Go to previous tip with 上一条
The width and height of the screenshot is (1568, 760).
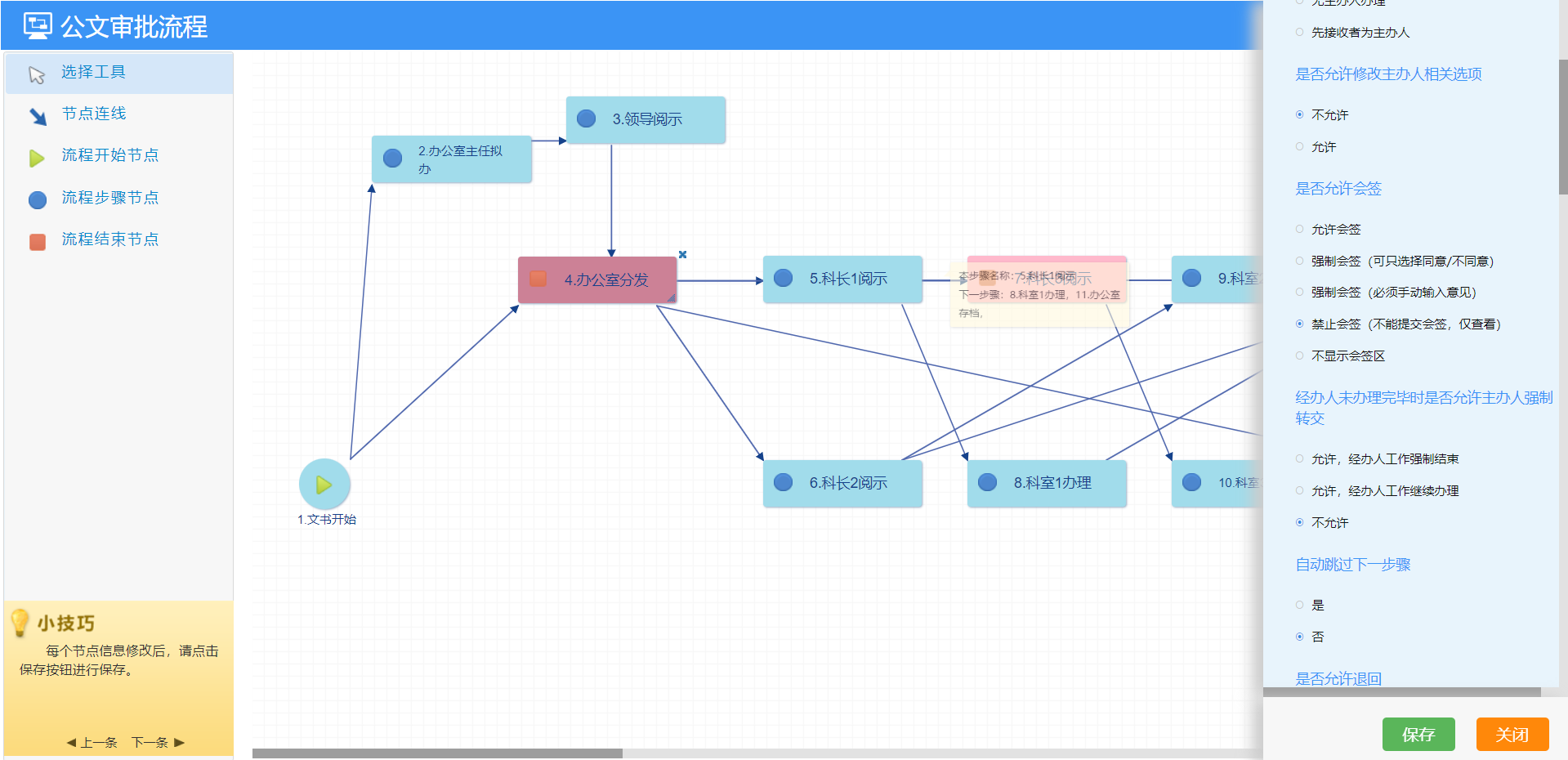click(x=92, y=742)
